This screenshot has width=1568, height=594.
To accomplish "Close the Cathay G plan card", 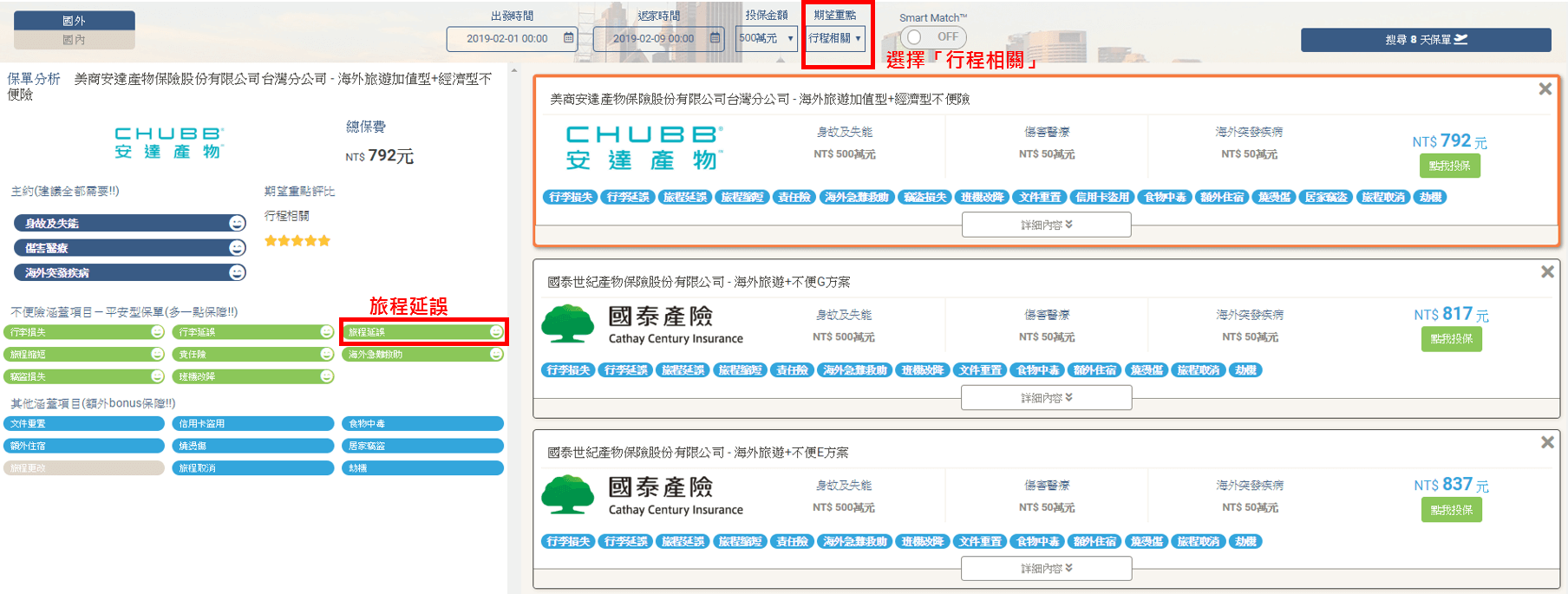I will [x=1547, y=272].
